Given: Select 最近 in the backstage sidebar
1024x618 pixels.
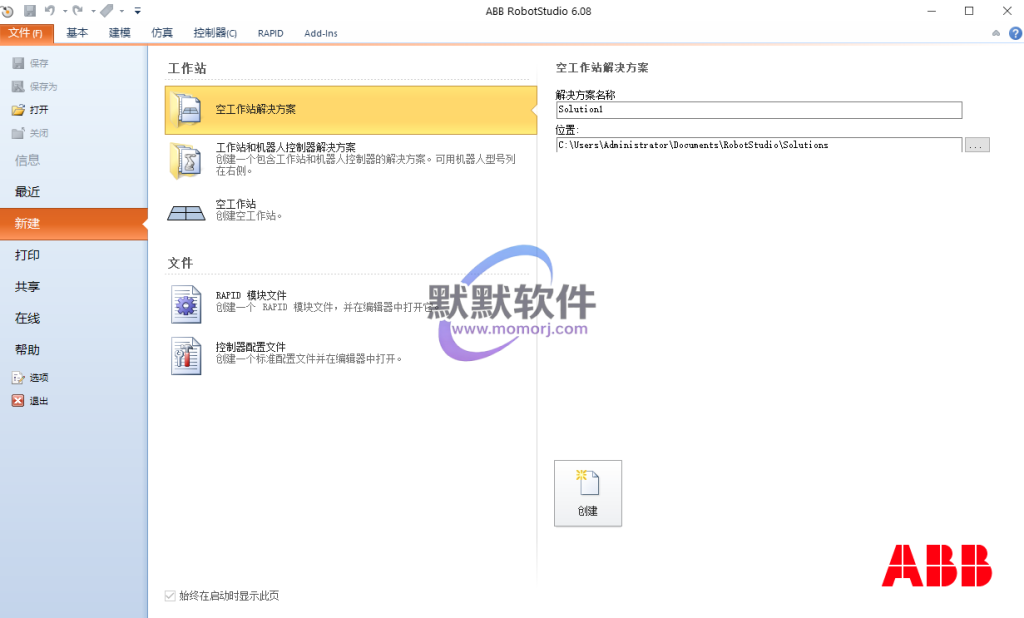Looking at the screenshot, I should [x=27, y=191].
